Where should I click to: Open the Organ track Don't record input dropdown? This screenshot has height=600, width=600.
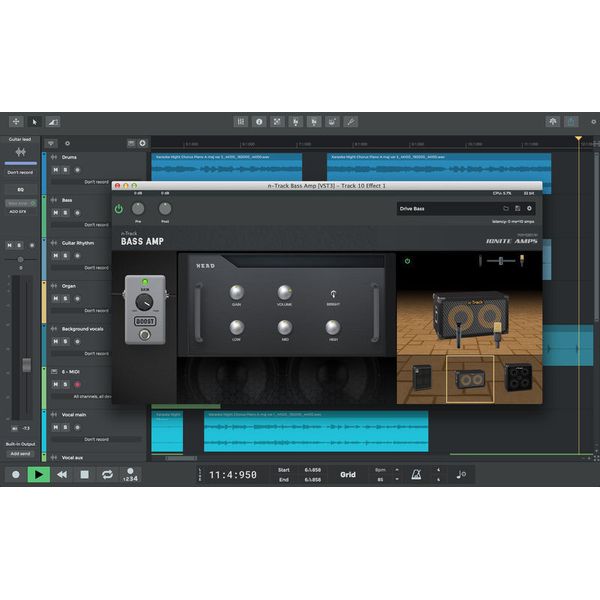[x=81, y=310]
